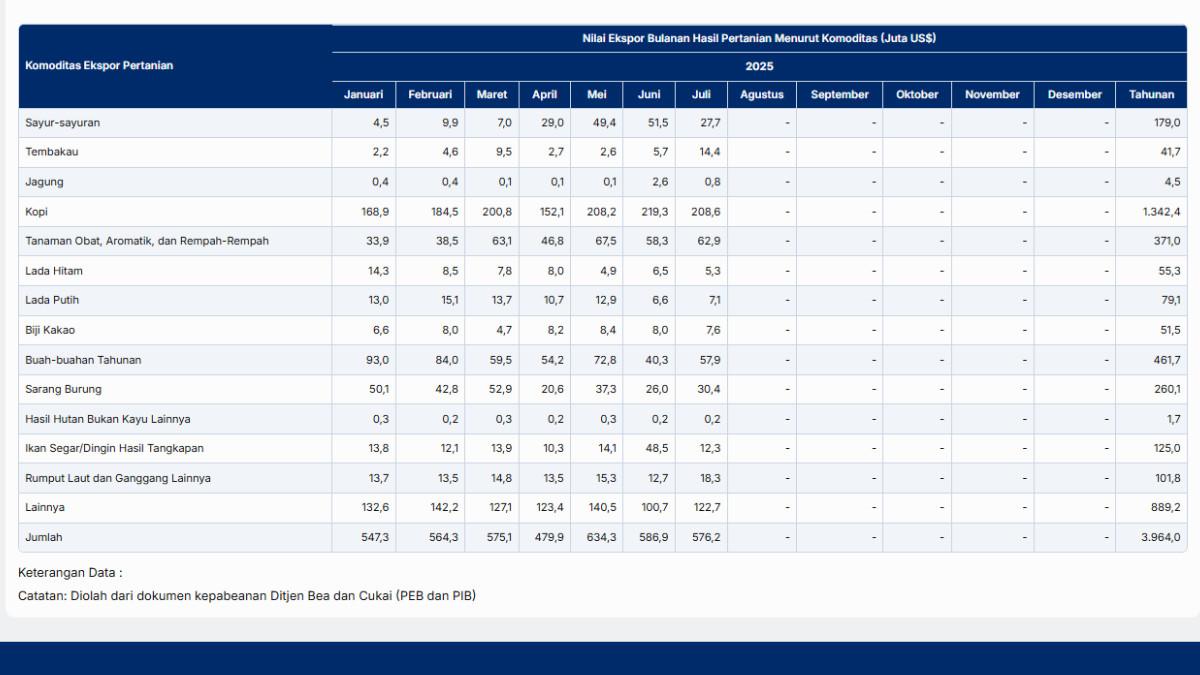This screenshot has width=1200, height=675.
Task: Click the Agustus column header
Action: (762, 95)
